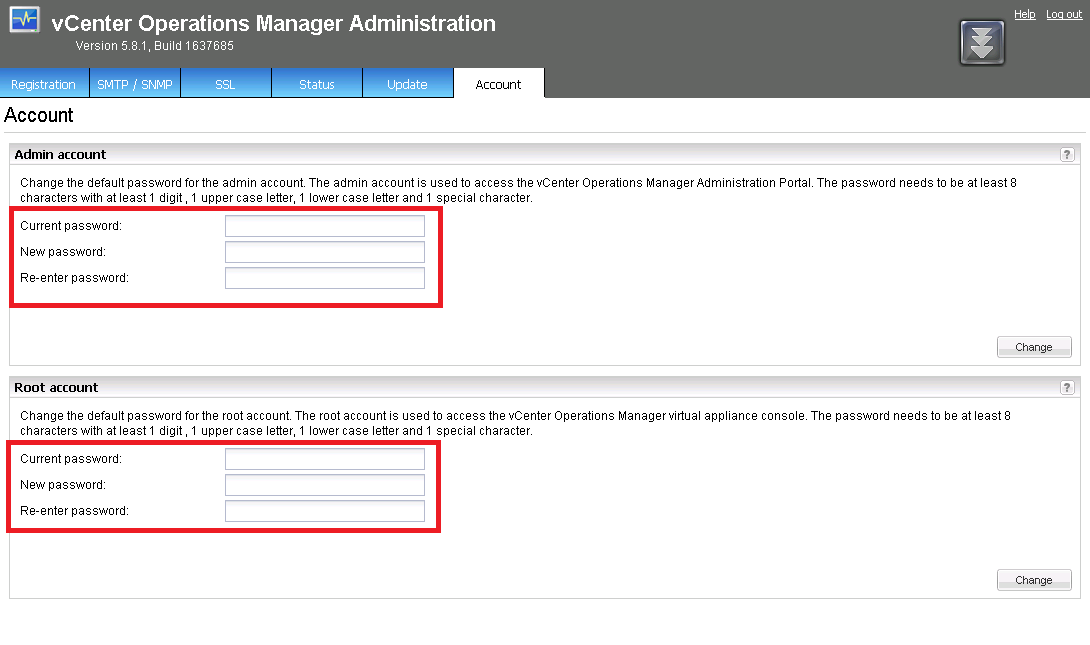Focus Root account New password field
The height and width of the screenshot is (645, 1090).
[325, 484]
